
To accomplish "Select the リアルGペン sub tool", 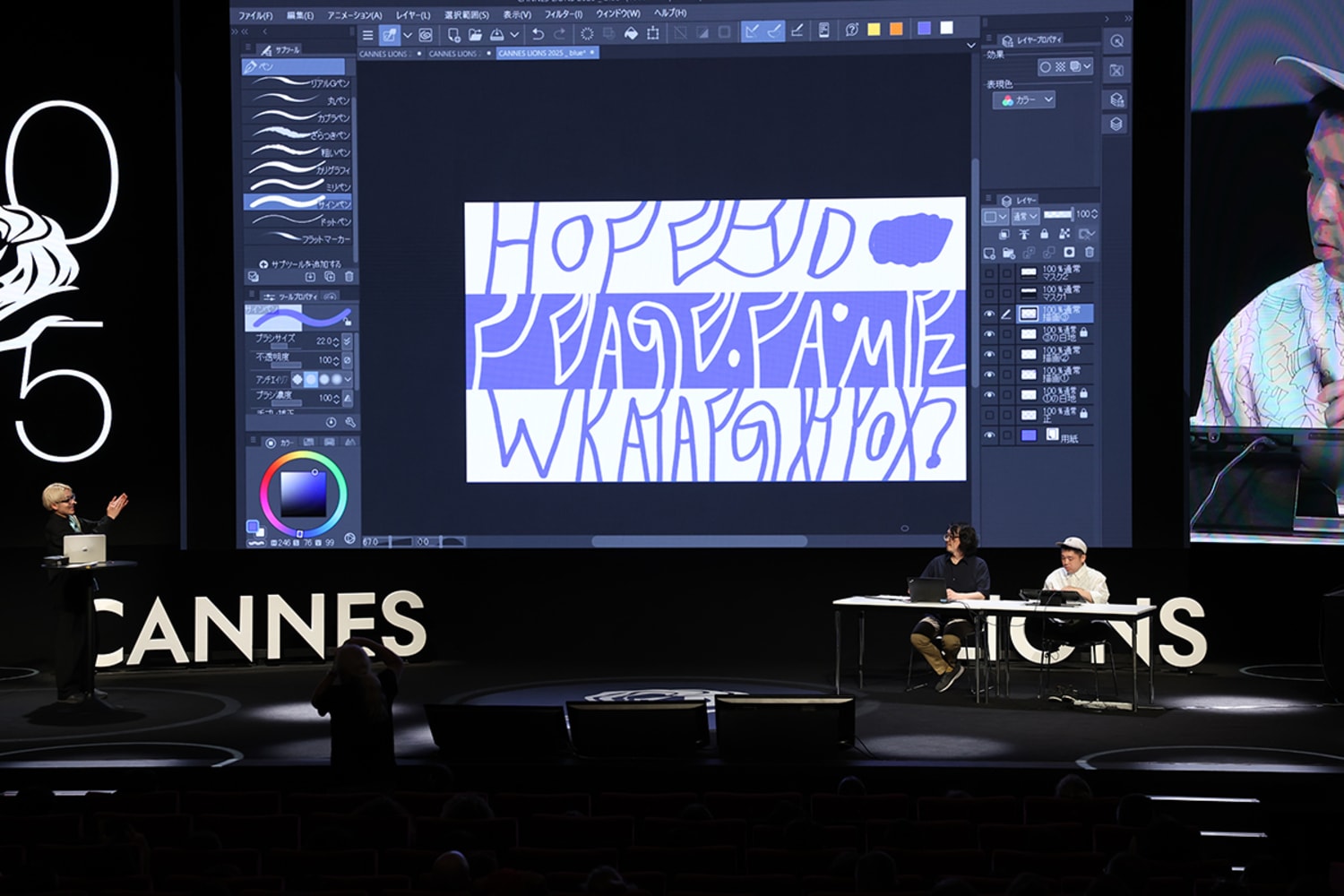I will [297, 82].
